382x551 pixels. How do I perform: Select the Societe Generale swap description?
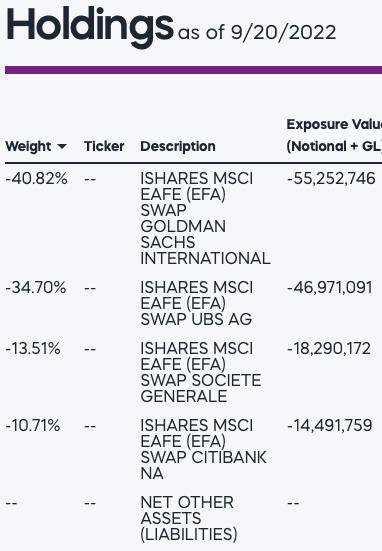point(201,372)
